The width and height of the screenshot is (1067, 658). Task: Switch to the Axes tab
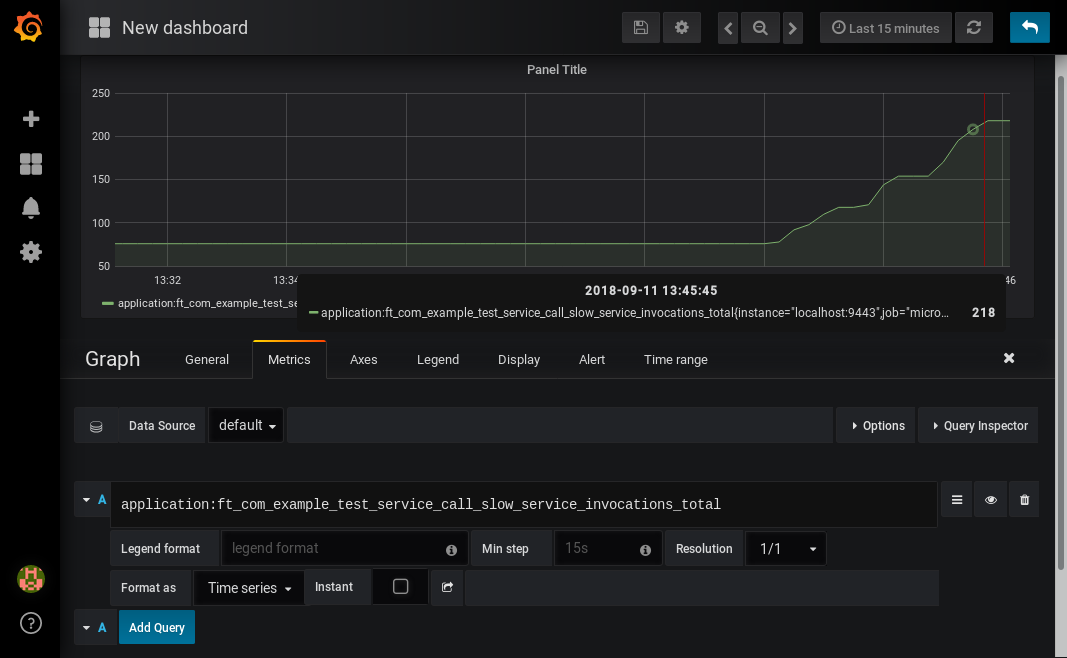pyautogui.click(x=363, y=360)
